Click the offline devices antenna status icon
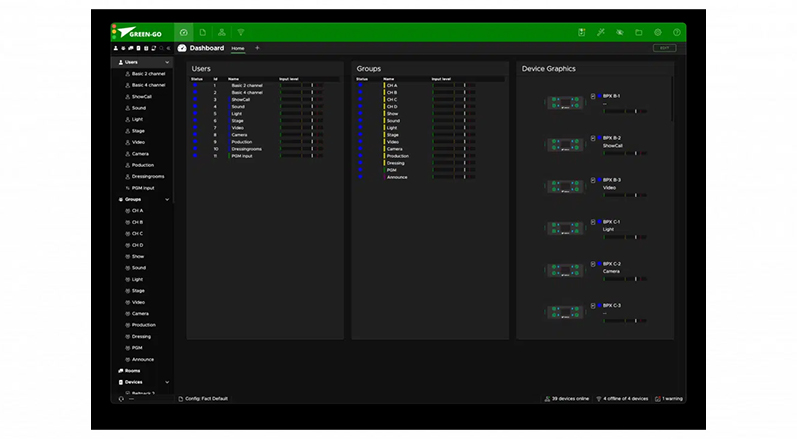The width and height of the screenshot is (797, 439). coord(599,399)
